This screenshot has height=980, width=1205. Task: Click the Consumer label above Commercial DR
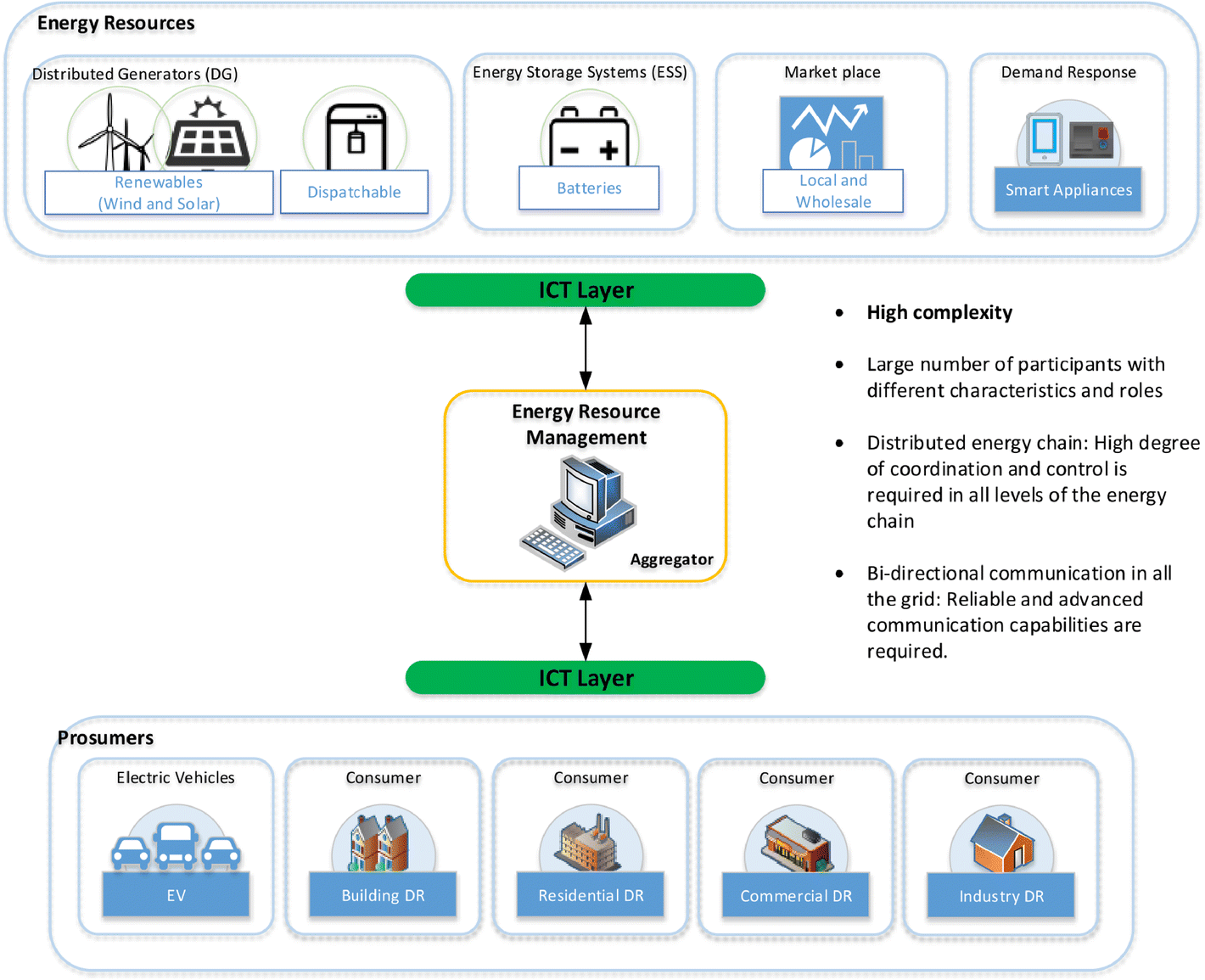[796, 778]
